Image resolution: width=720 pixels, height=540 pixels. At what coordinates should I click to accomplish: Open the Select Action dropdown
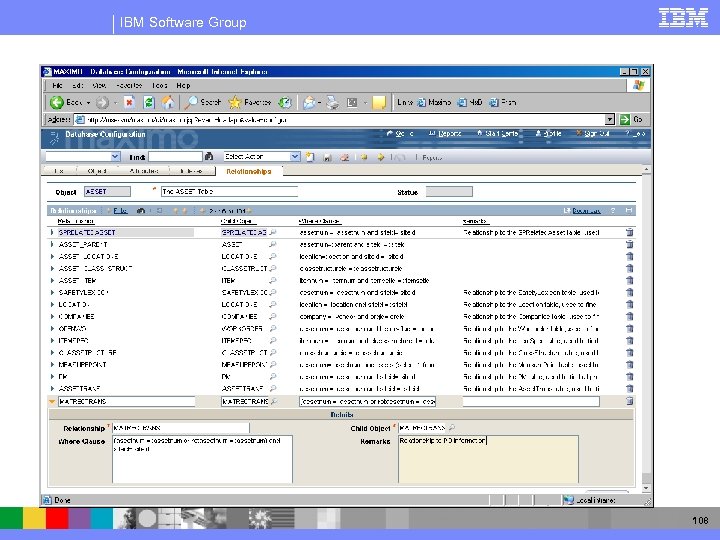pos(295,157)
